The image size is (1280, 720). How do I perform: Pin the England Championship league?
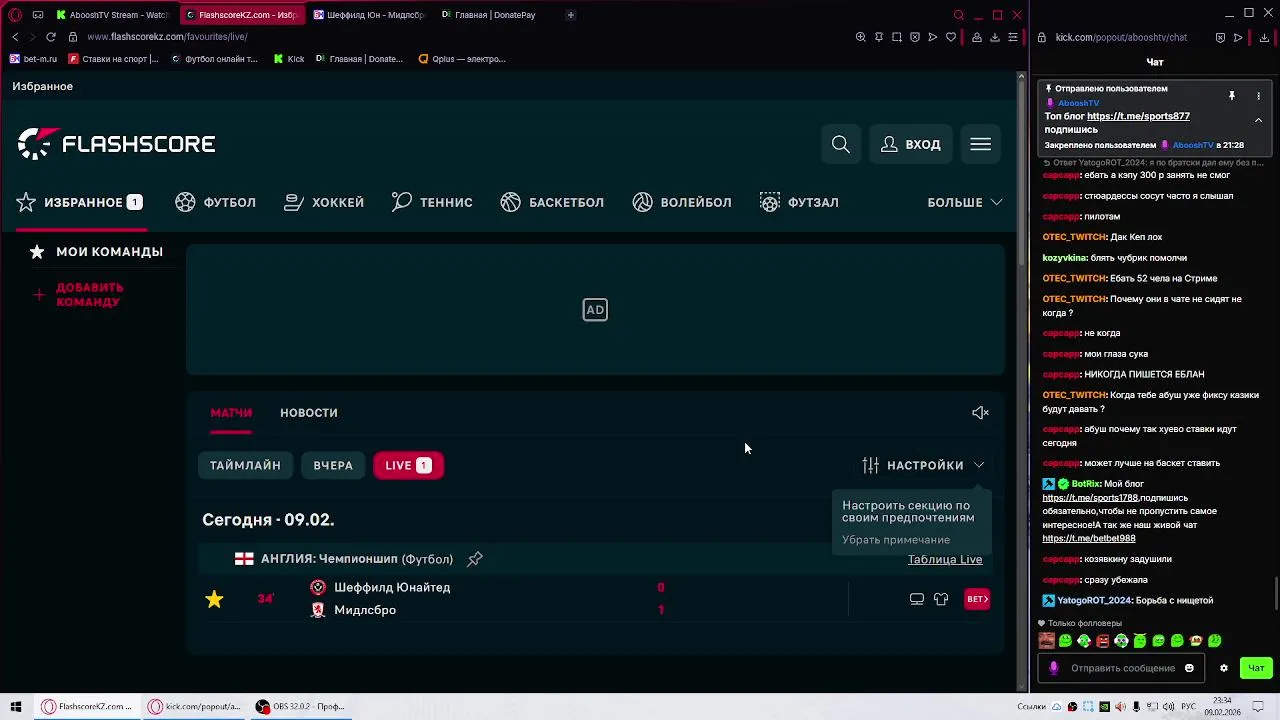click(475, 559)
